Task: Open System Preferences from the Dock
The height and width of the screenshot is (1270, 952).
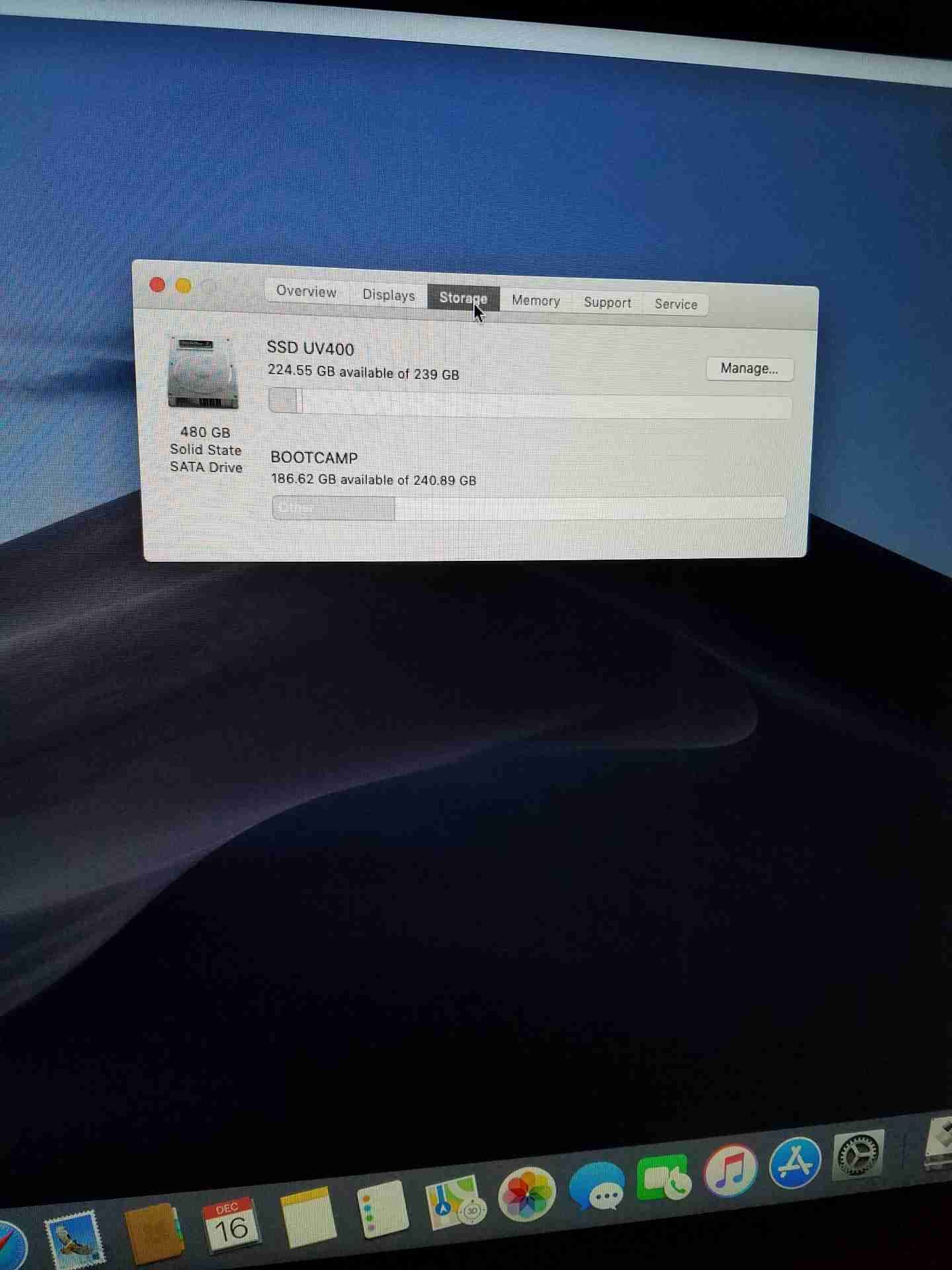Action: coord(859,1156)
